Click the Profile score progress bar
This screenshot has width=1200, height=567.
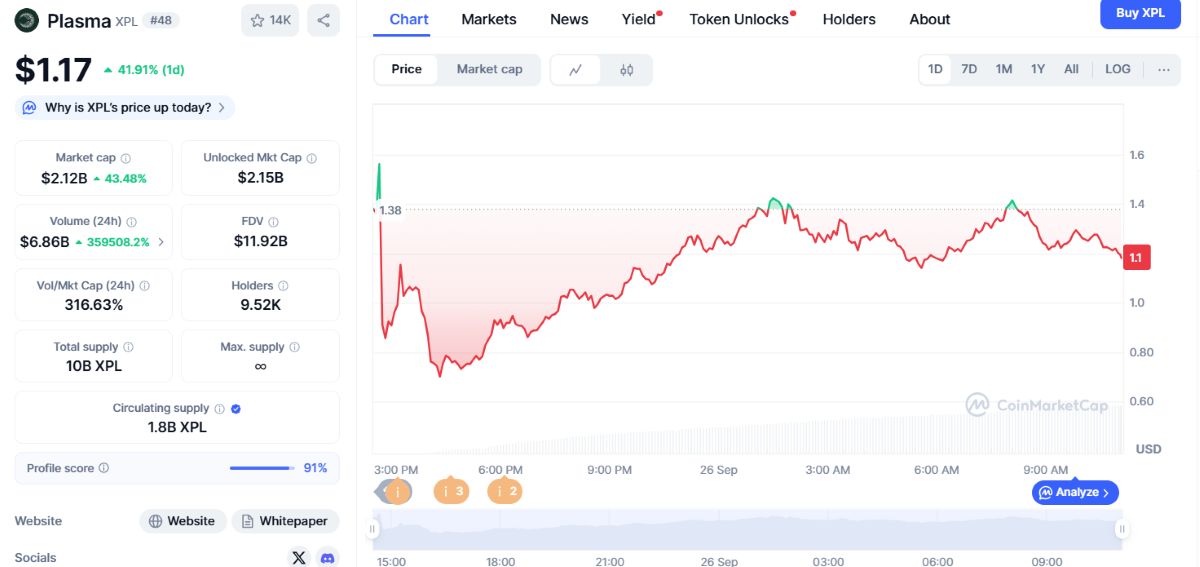pyautogui.click(x=262, y=468)
